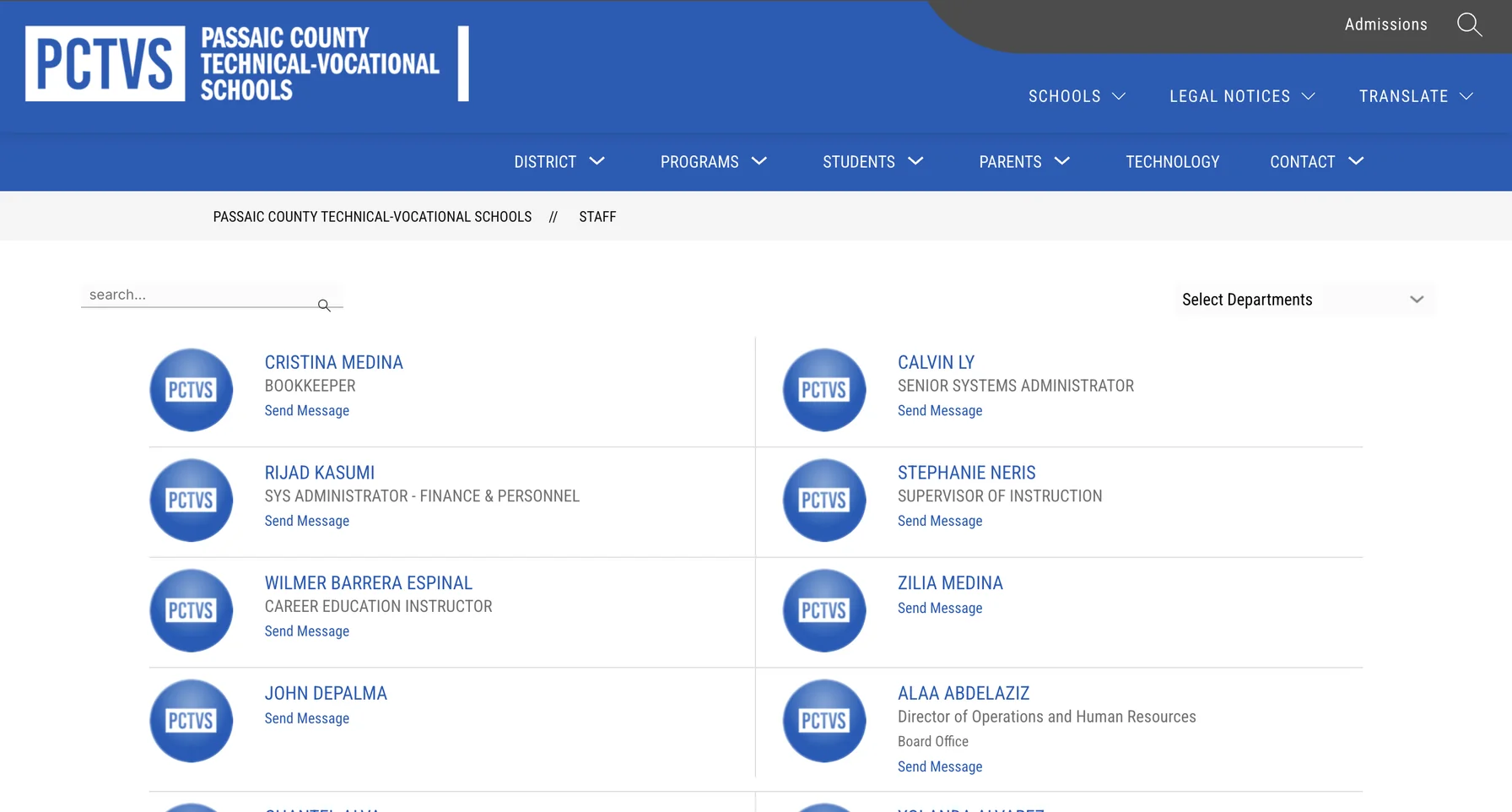Click the Staff breadcrumb
This screenshot has width=1512, height=812.
tap(597, 217)
